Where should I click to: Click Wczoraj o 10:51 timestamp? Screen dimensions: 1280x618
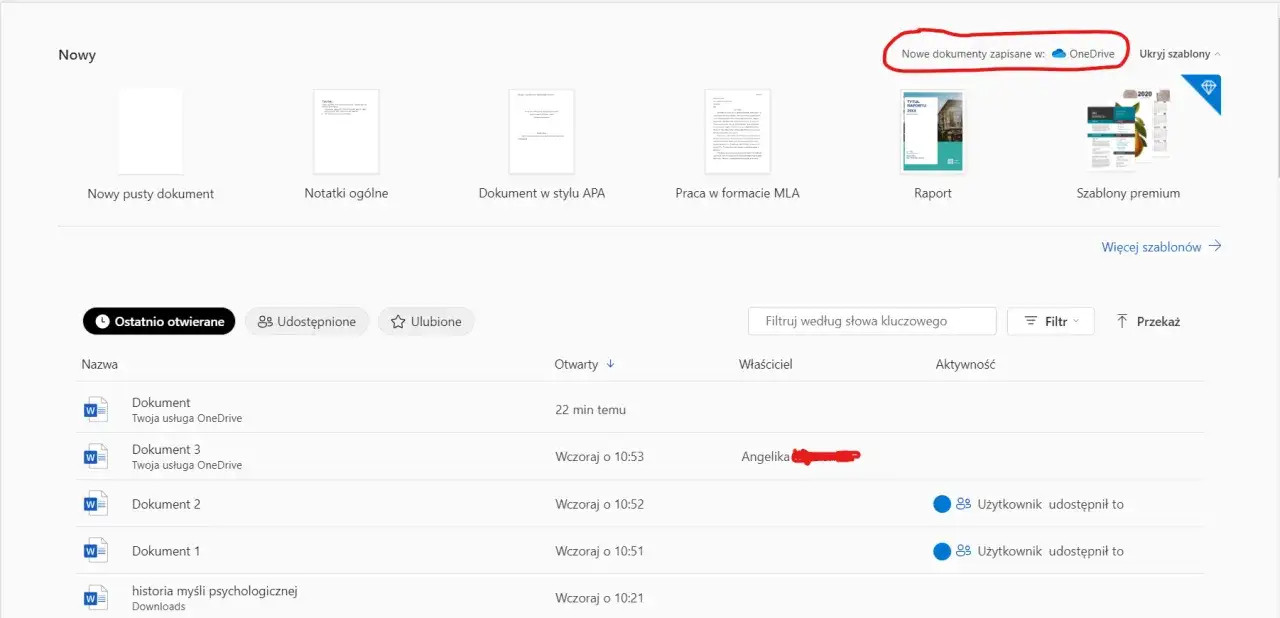[x=599, y=551]
